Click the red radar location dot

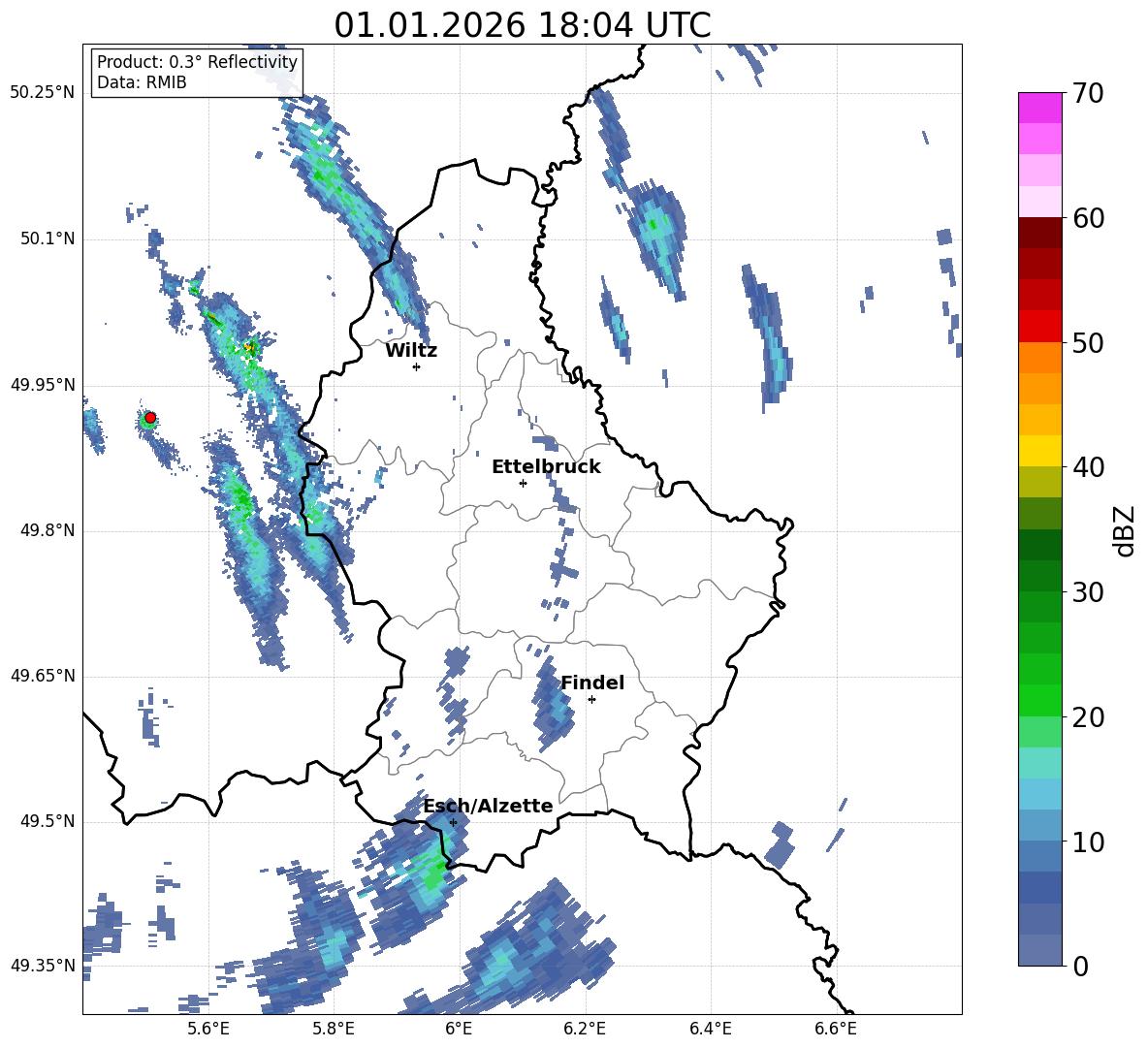tap(150, 418)
